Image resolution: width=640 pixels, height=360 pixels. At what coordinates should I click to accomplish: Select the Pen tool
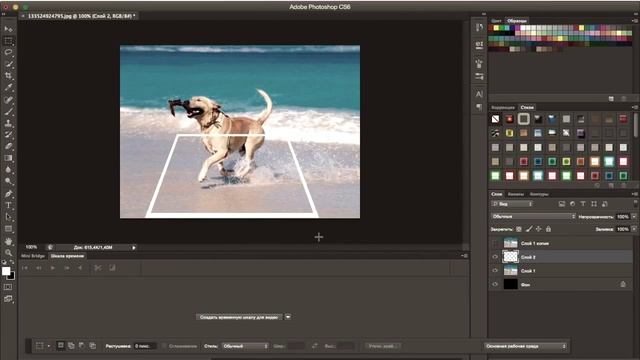click(8, 193)
